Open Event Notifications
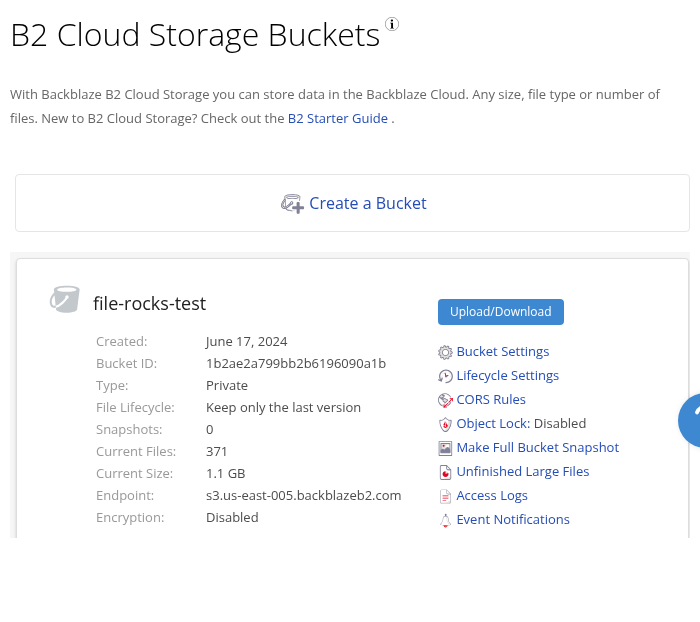The image size is (700, 622). 513,519
